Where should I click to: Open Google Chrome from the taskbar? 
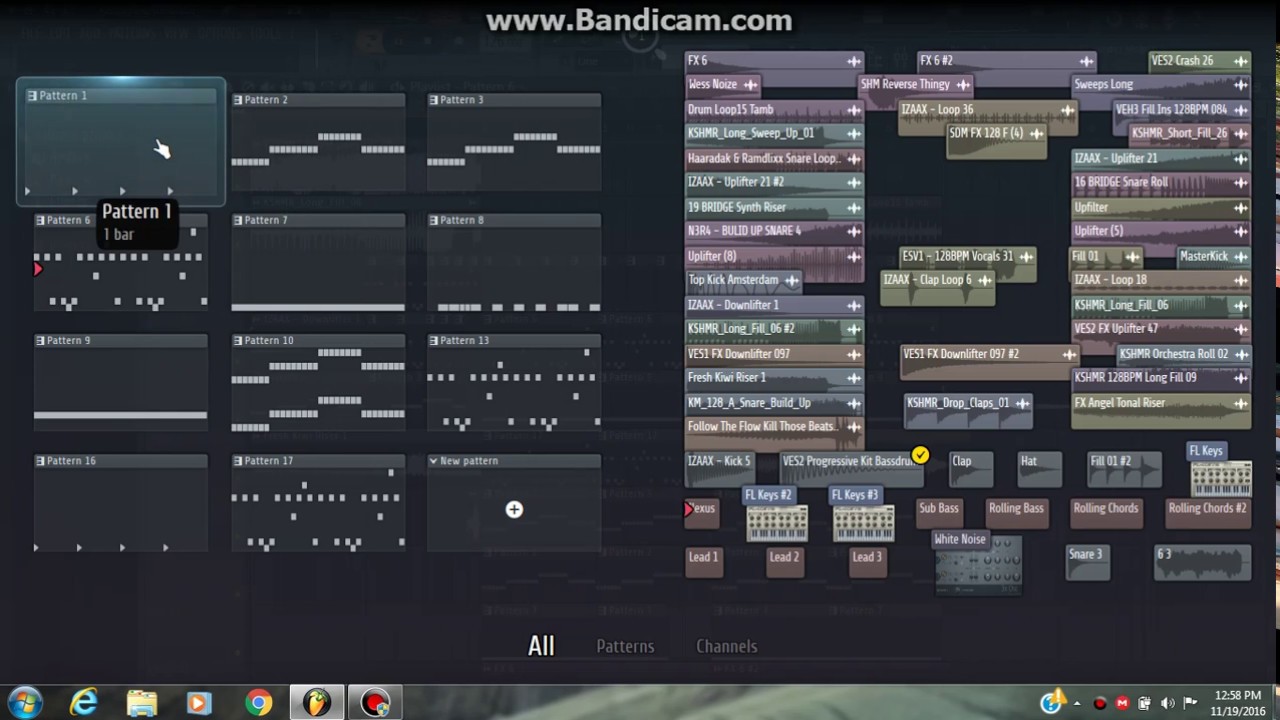(259, 703)
